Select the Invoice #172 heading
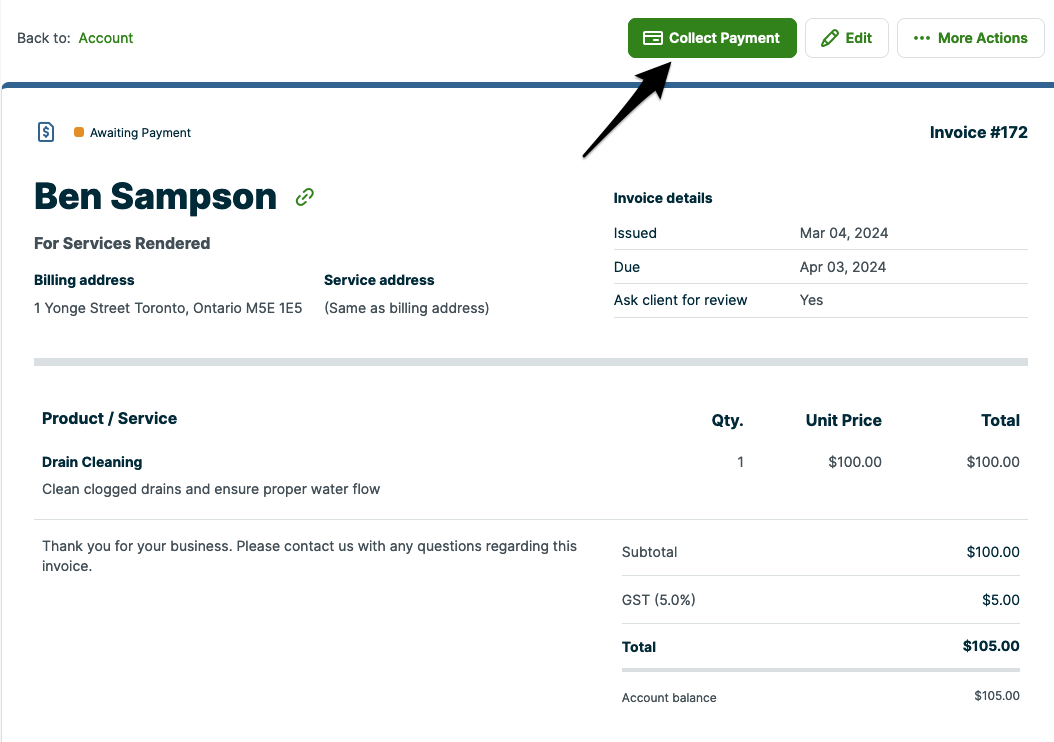Screen dimensions: 1054x742 pos(978,132)
